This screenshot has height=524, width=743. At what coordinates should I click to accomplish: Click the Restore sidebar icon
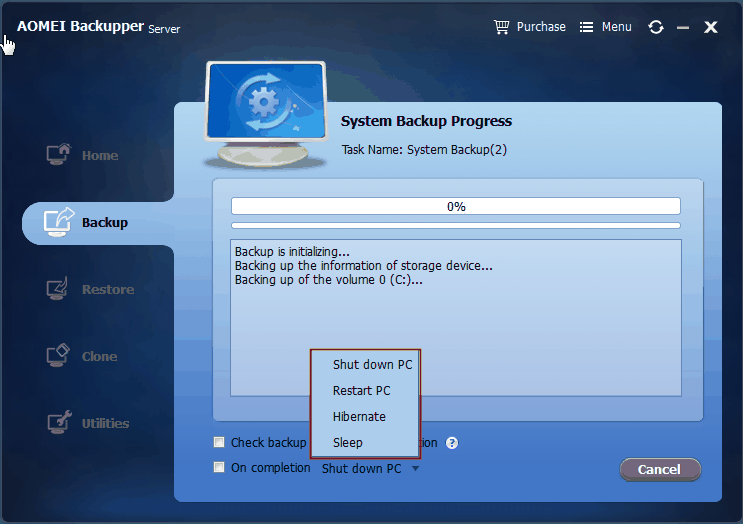pyautogui.click(x=58, y=289)
